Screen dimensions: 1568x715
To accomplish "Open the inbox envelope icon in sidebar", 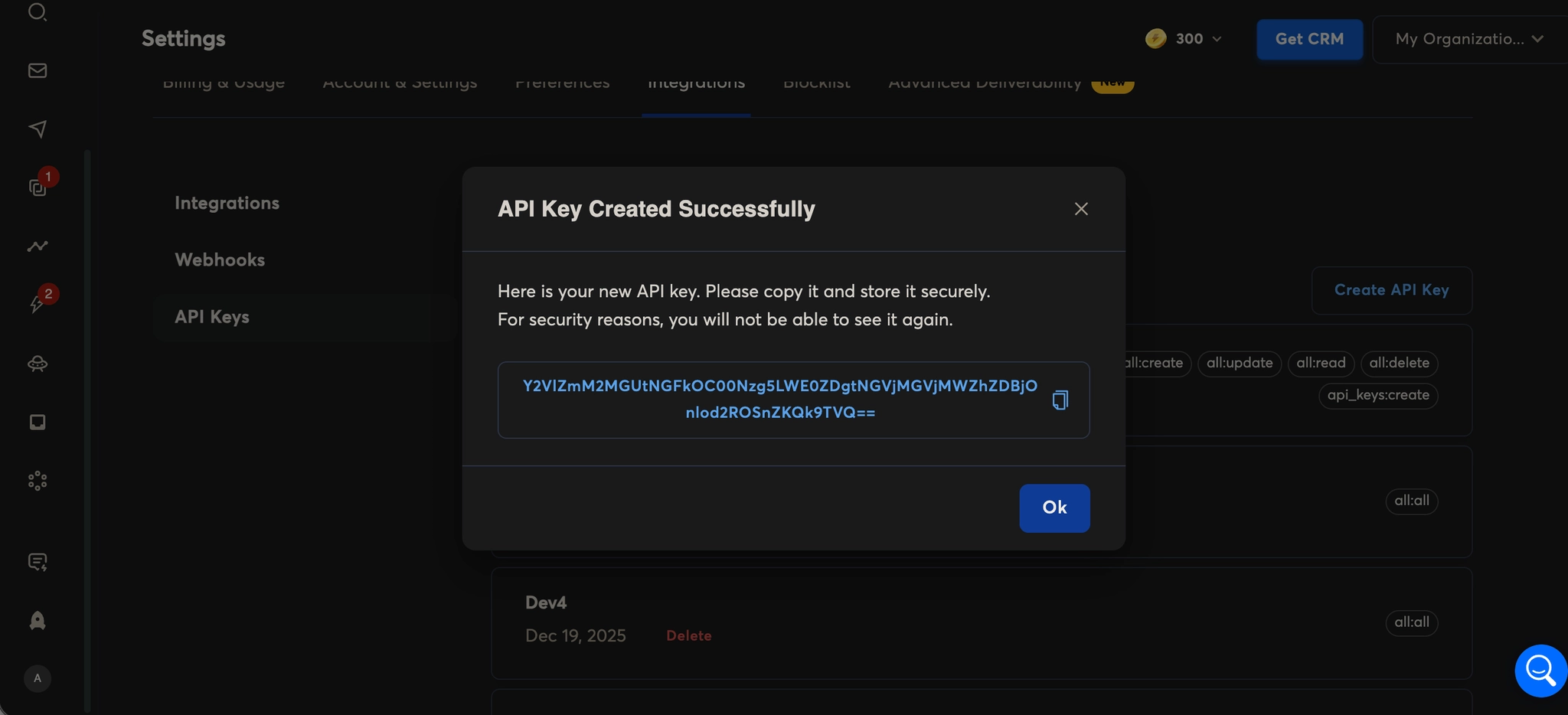I will coord(37,71).
